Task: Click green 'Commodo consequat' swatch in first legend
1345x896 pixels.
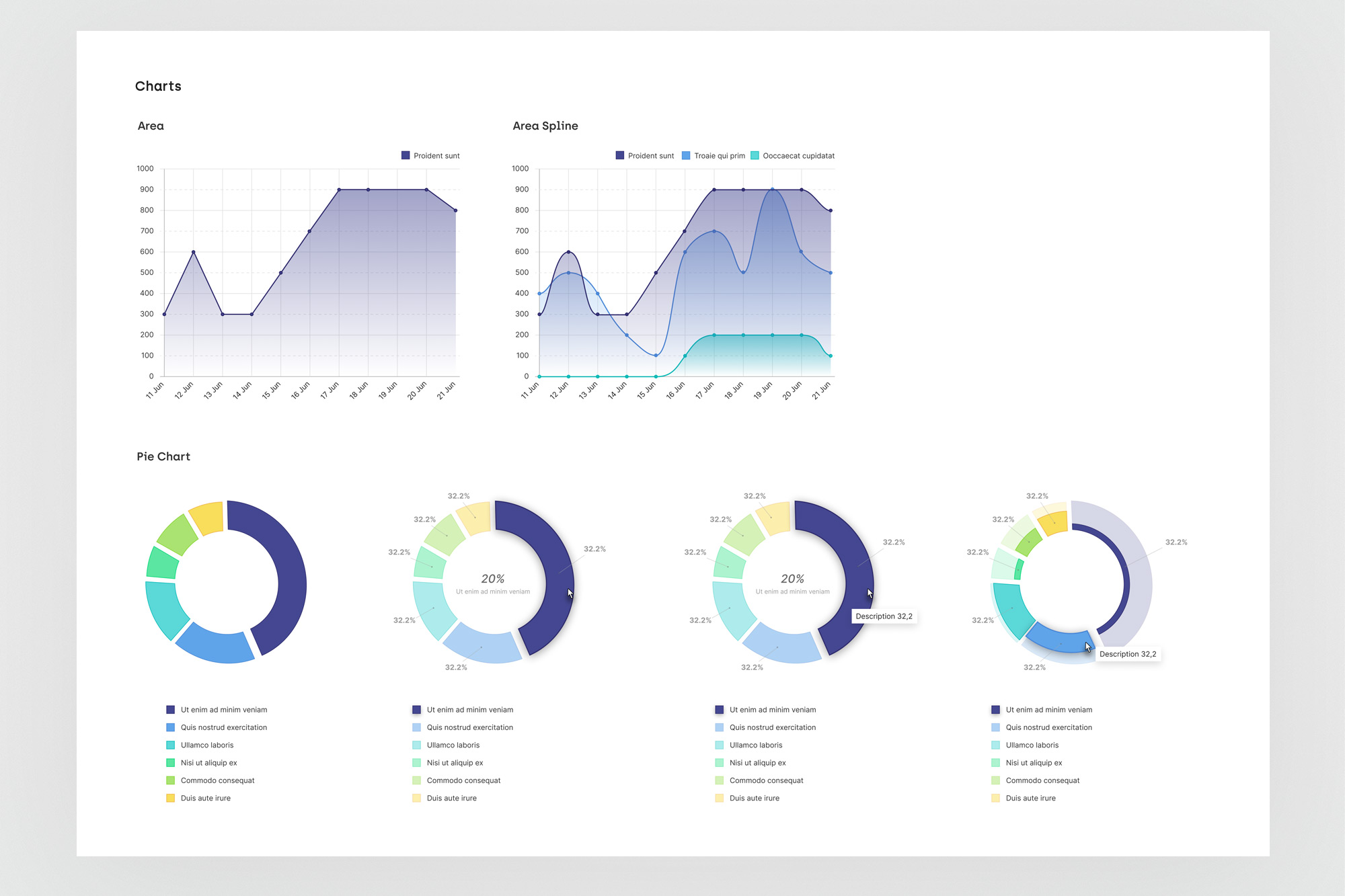Action: [170, 780]
